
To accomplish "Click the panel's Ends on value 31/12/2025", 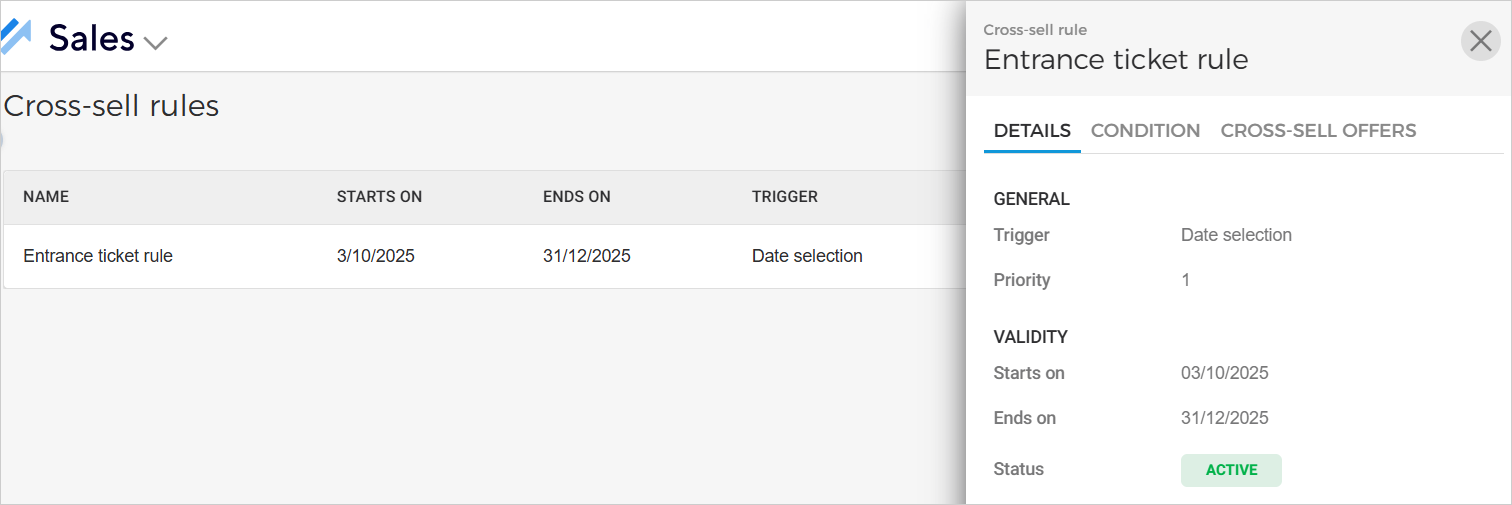I will (1224, 418).
